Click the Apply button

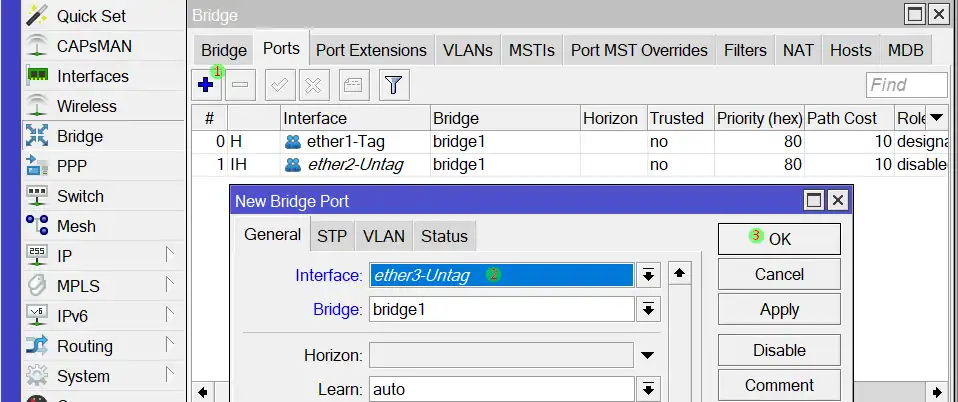779,309
